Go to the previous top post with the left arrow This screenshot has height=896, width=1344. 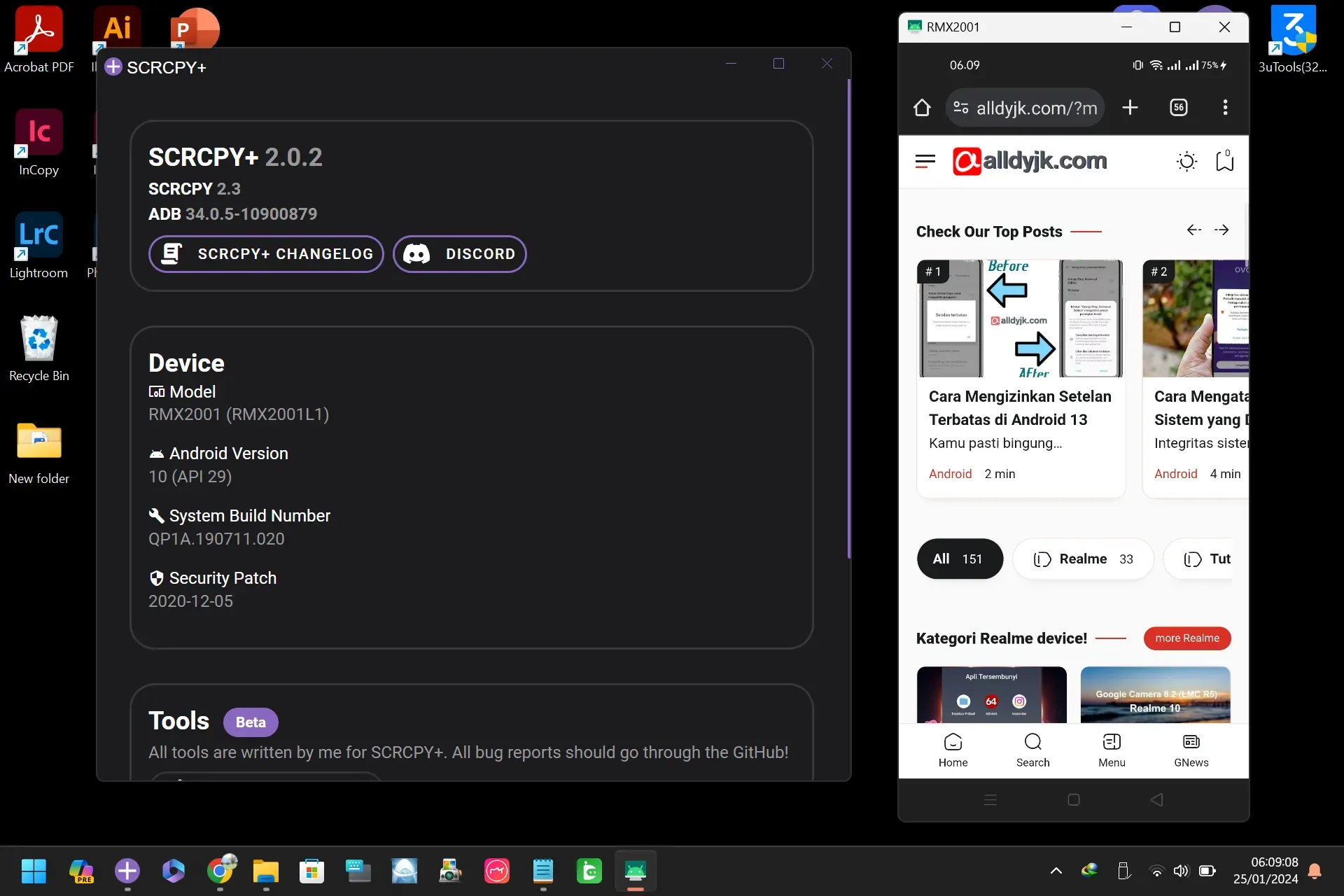coord(1194,230)
